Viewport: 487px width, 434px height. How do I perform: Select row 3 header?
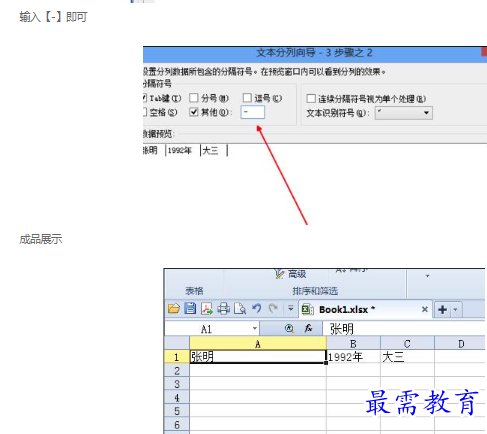coord(177,384)
